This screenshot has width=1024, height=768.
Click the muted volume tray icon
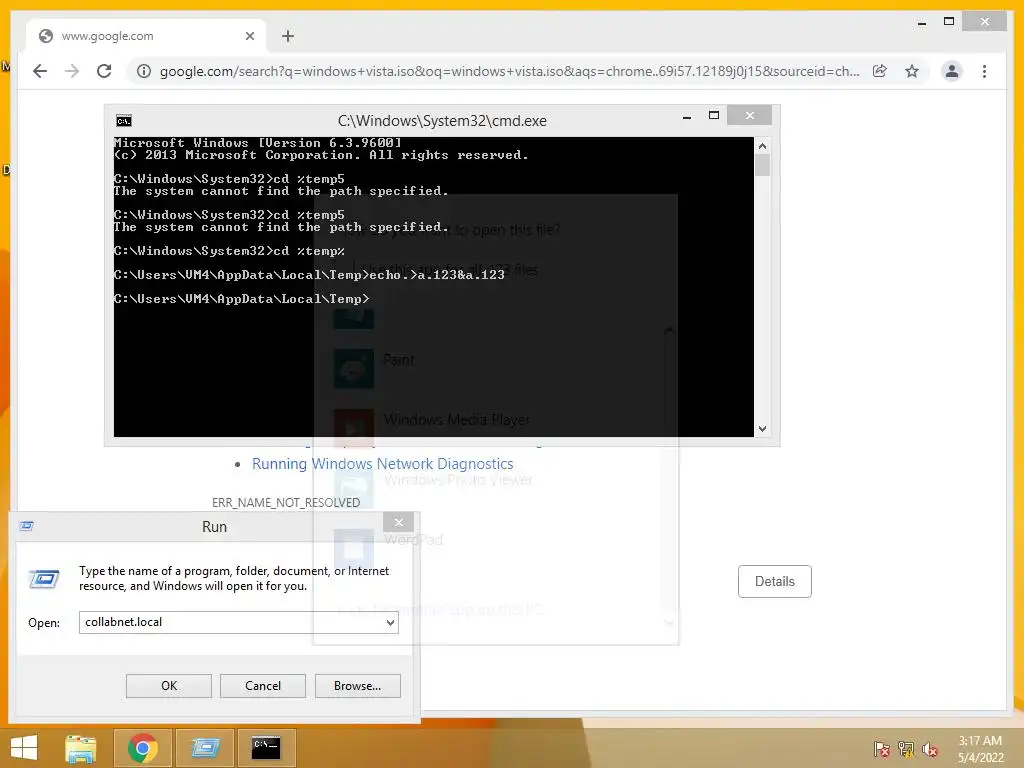coord(930,749)
